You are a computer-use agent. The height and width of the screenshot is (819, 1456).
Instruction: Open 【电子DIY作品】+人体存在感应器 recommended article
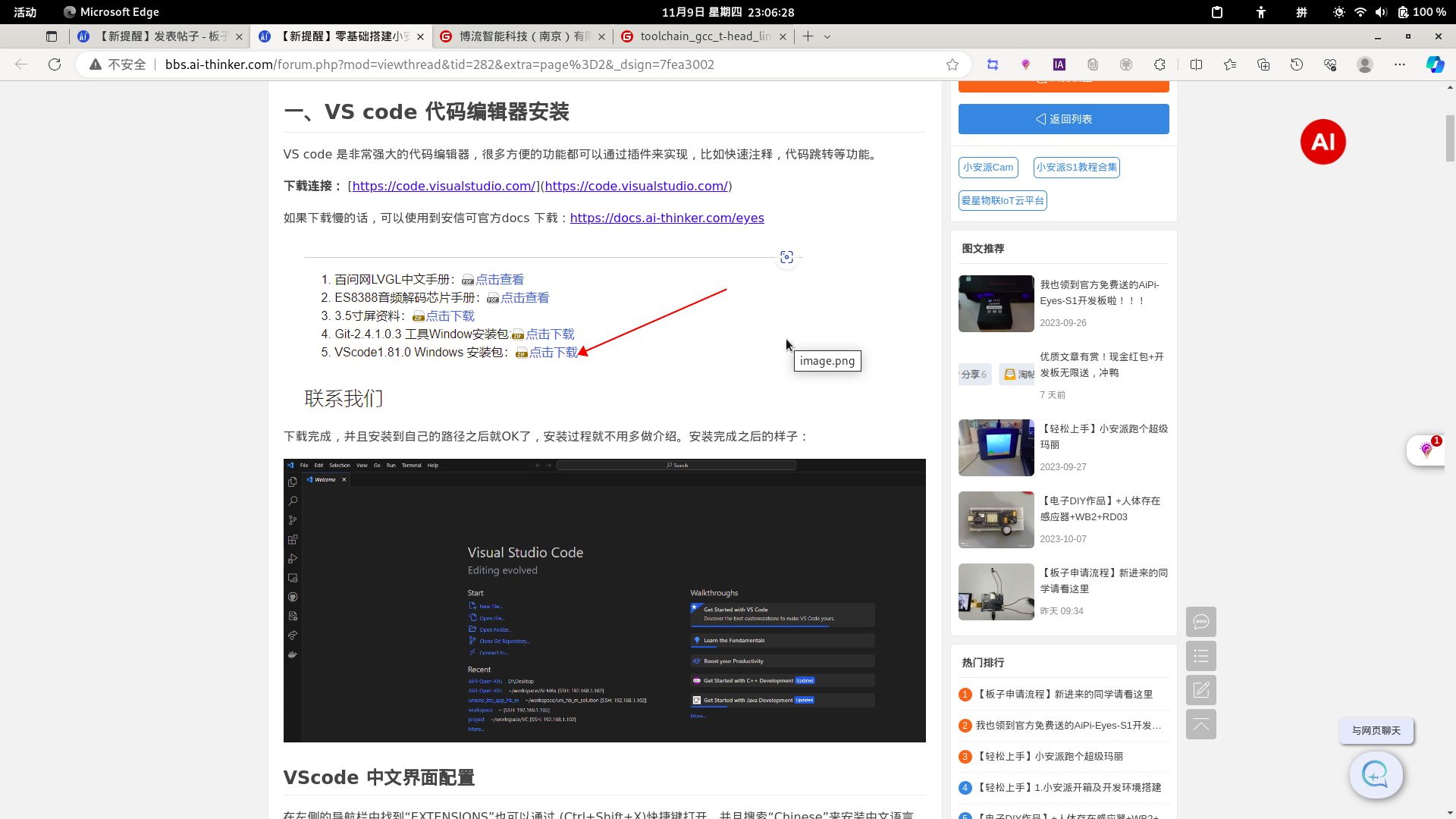click(x=1100, y=509)
